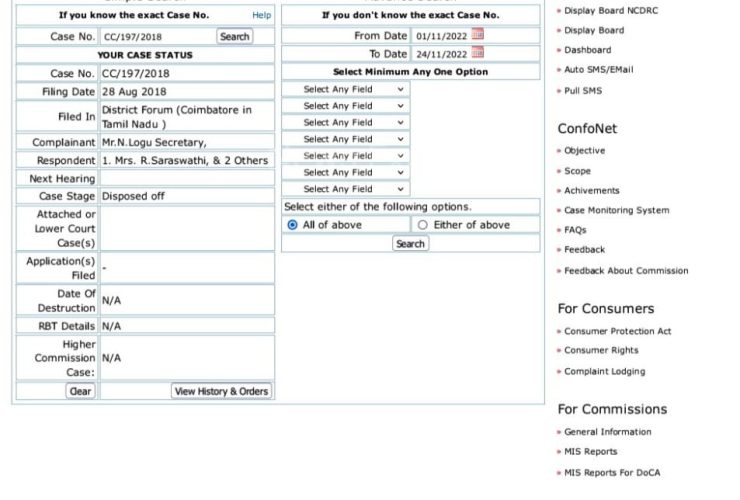
Task: Open the Scope link under ConfoNet
Action: [x=577, y=171]
